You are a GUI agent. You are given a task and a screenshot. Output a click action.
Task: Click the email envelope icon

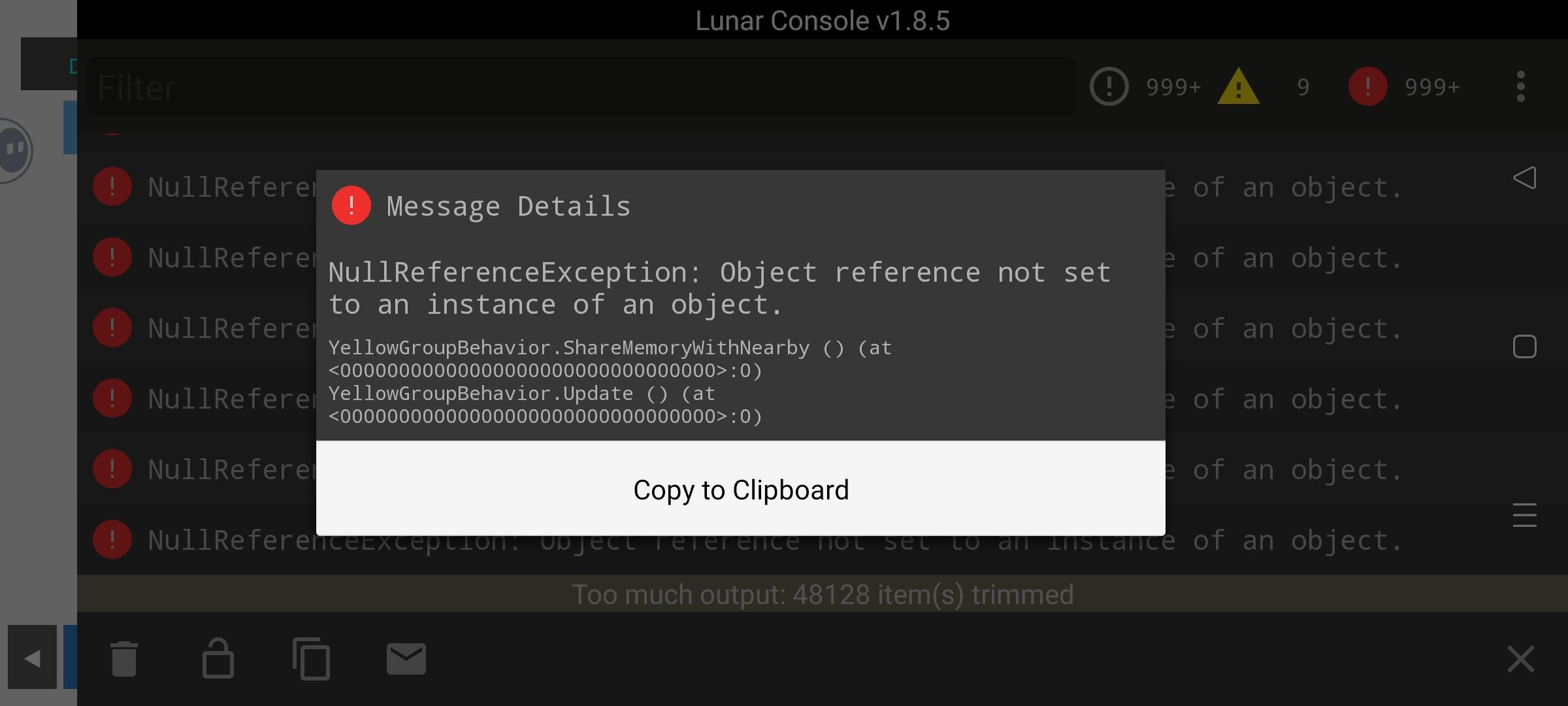tap(406, 659)
